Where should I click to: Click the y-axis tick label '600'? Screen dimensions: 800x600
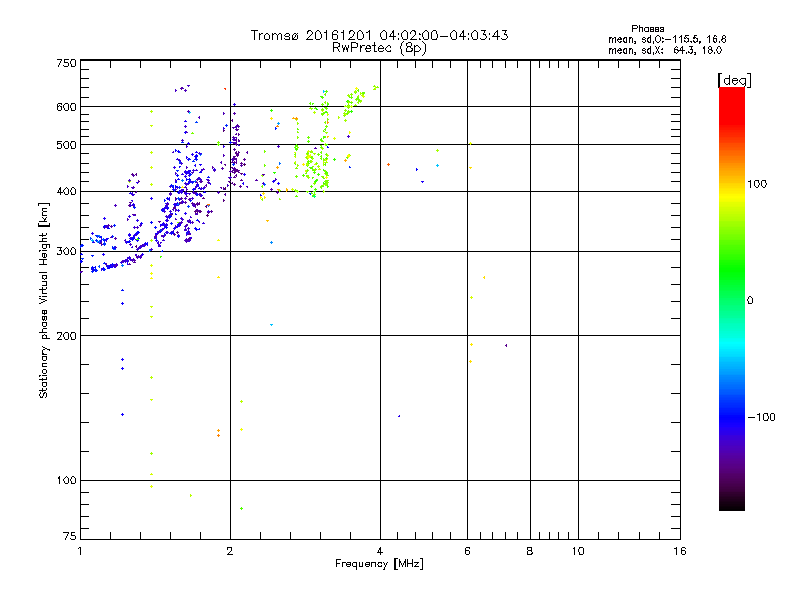[x=66, y=107]
